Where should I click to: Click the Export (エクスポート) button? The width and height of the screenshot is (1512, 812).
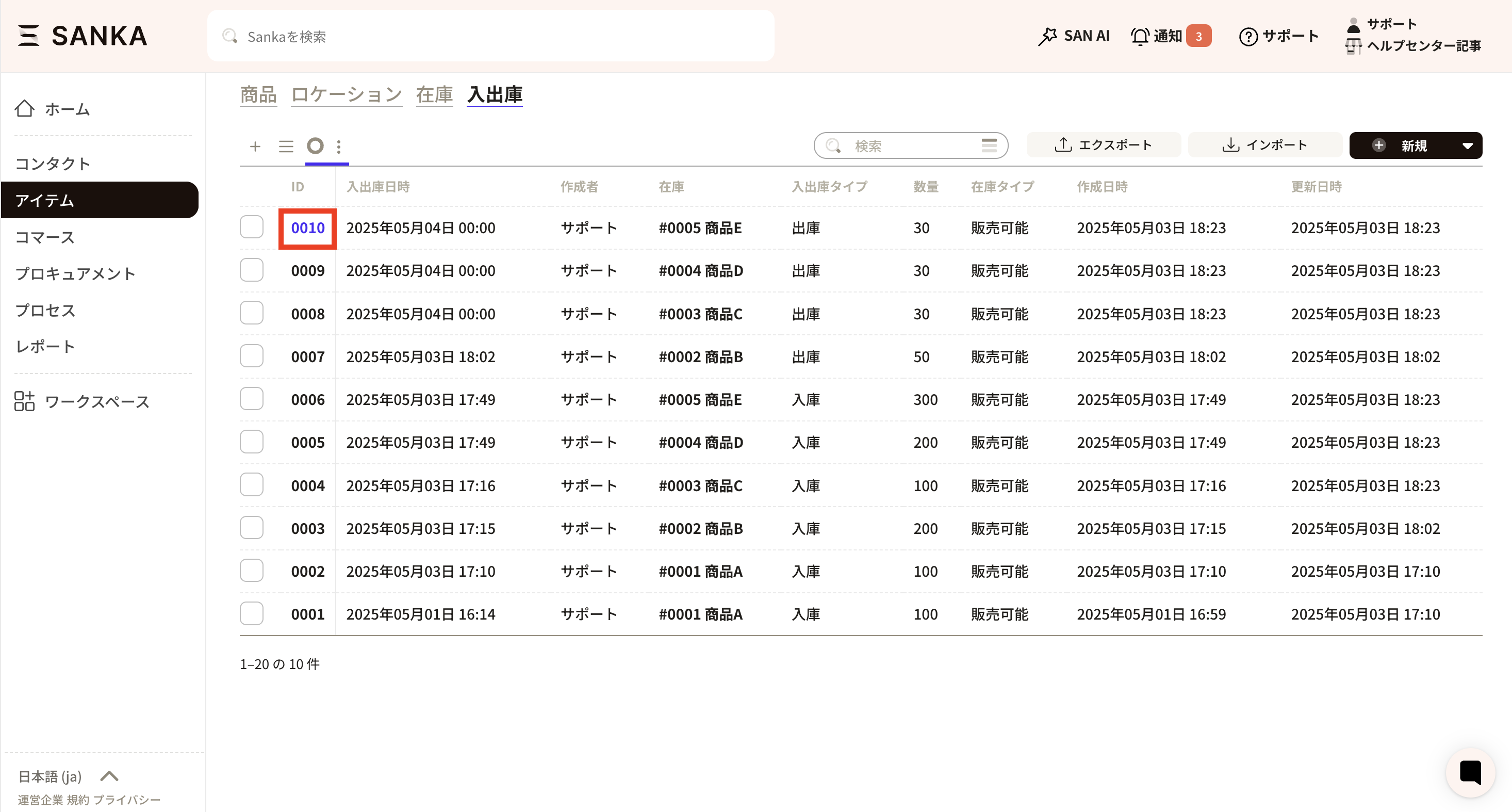click(1103, 145)
